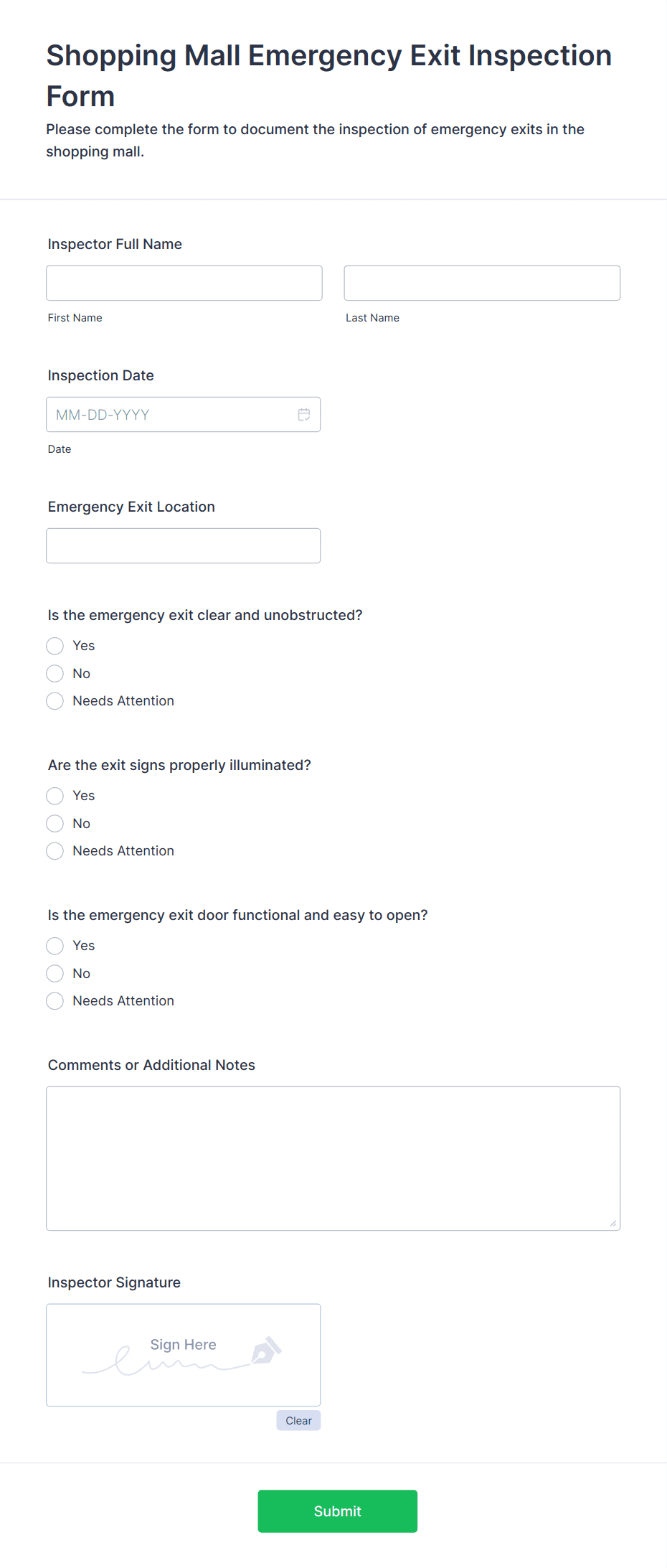The height and width of the screenshot is (1568, 667).
Task: Select Yes for emergency exit clear and unobstructed
Action: pos(55,646)
